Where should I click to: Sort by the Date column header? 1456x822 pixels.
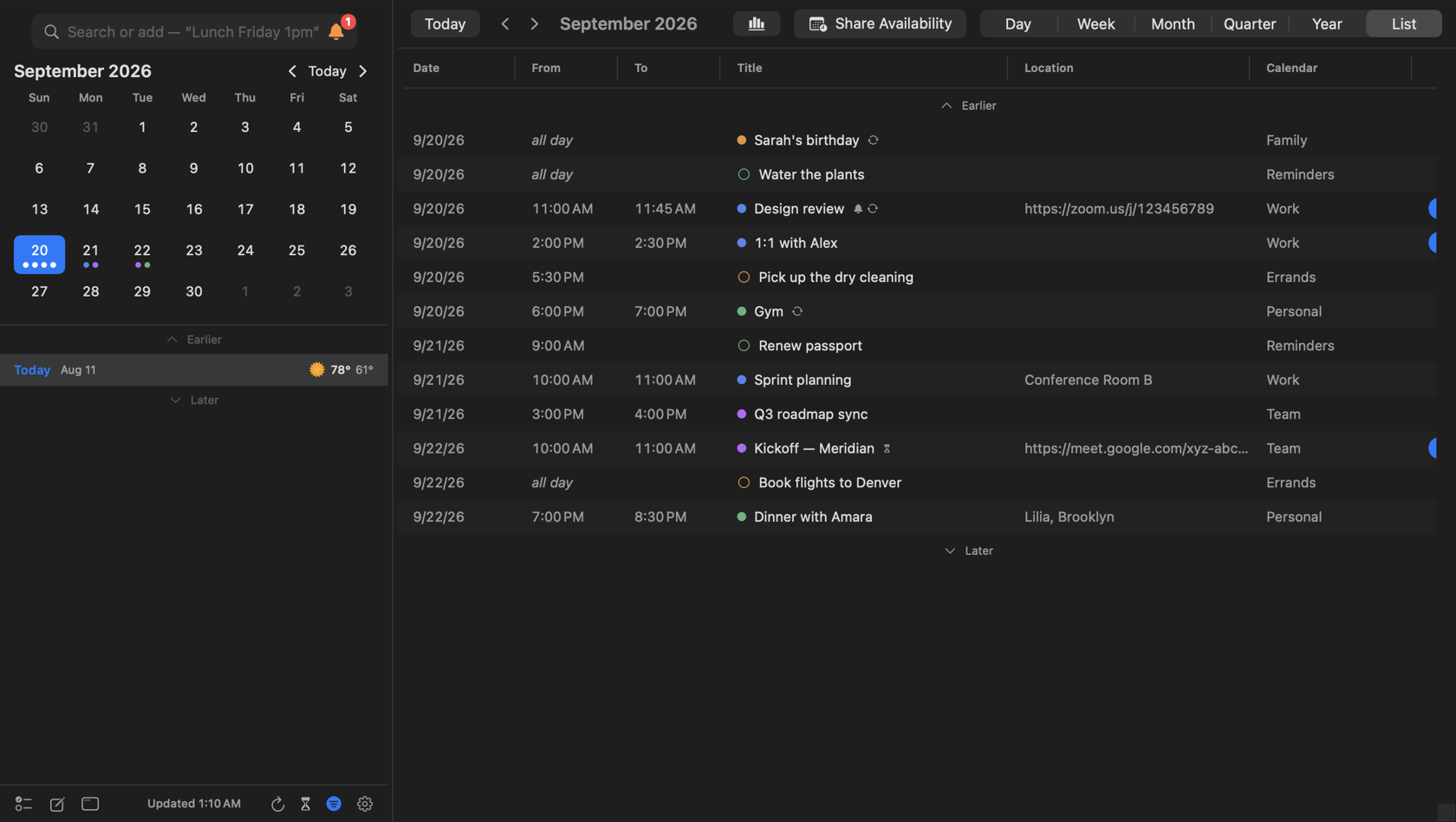(426, 68)
